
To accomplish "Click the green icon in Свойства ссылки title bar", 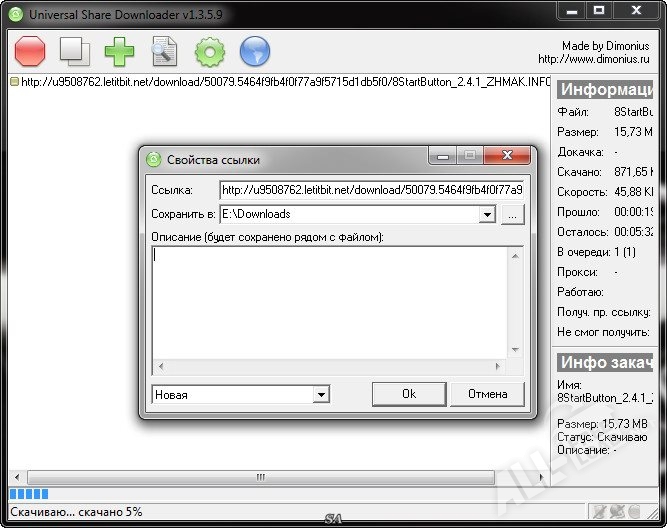I will (154, 159).
